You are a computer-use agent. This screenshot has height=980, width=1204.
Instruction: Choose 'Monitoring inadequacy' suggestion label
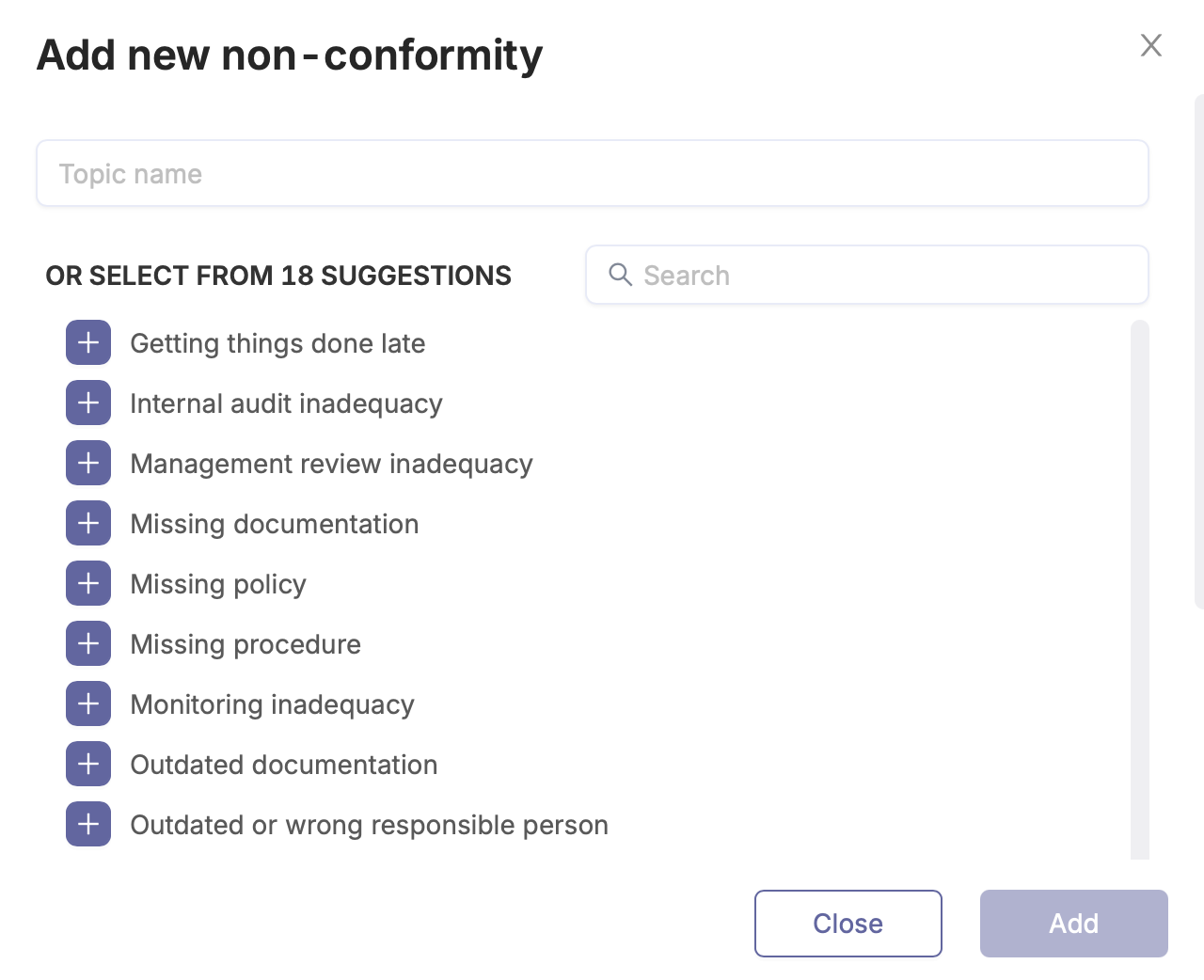pos(273,704)
